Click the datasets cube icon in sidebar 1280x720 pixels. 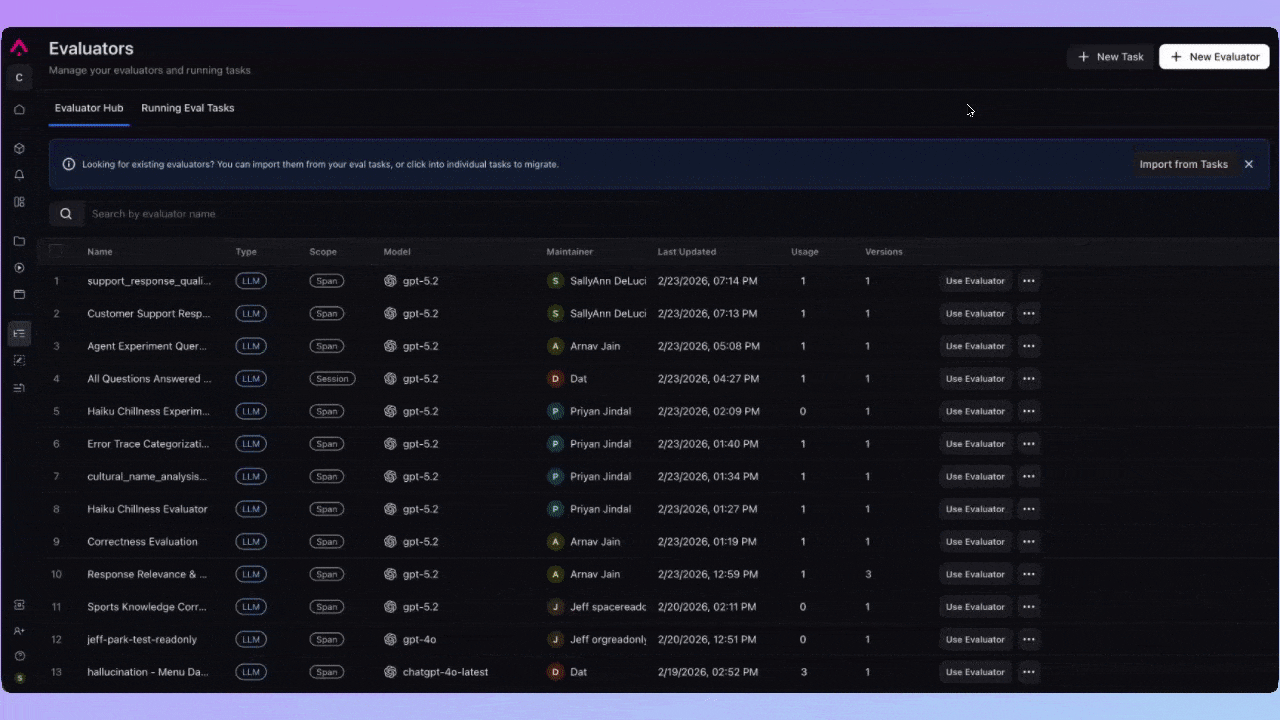19,147
